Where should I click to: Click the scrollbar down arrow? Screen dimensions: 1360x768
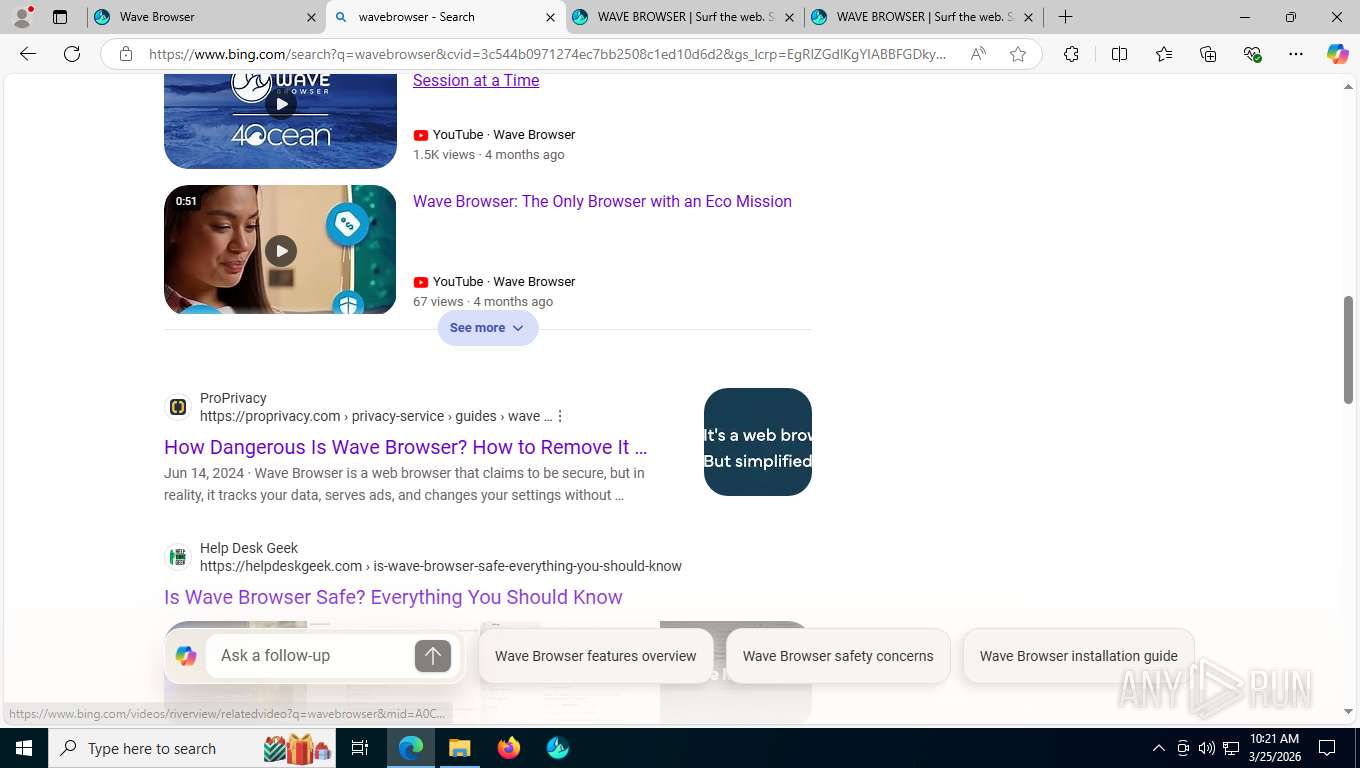click(1348, 711)
